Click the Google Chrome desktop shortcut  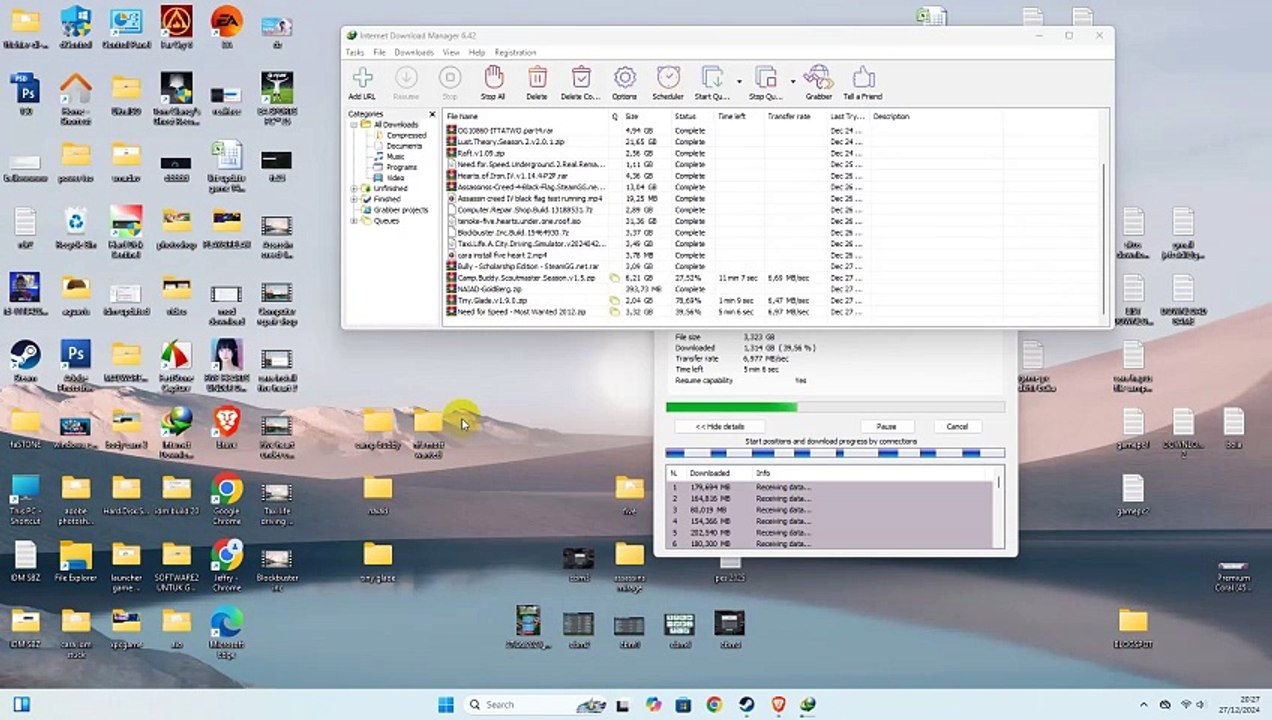click(227, 499)
